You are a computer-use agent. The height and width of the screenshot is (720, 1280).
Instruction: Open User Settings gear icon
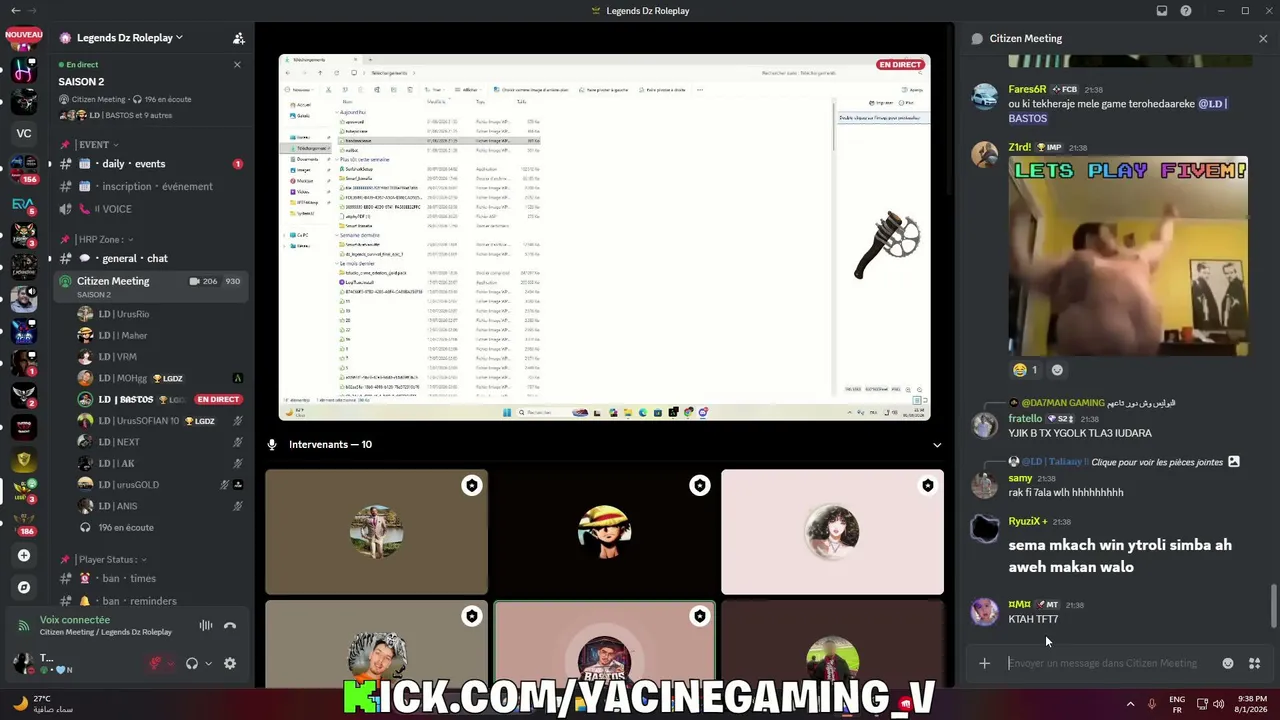[x=230, y=663]
